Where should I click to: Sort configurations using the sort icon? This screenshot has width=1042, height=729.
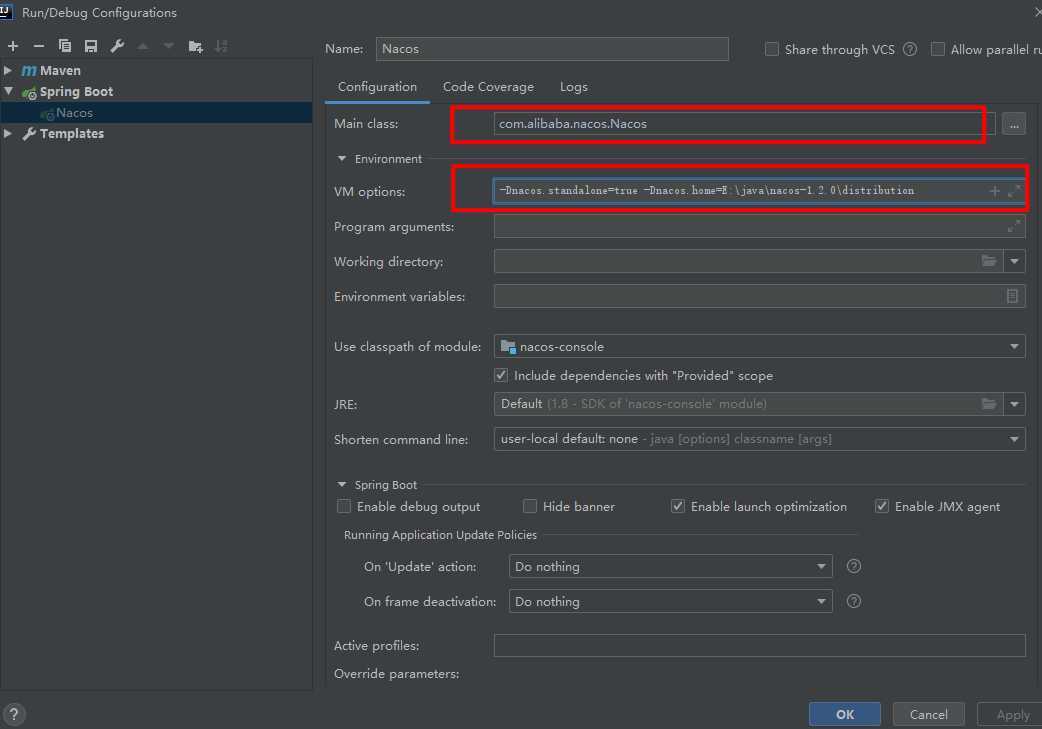coord(221,46)
